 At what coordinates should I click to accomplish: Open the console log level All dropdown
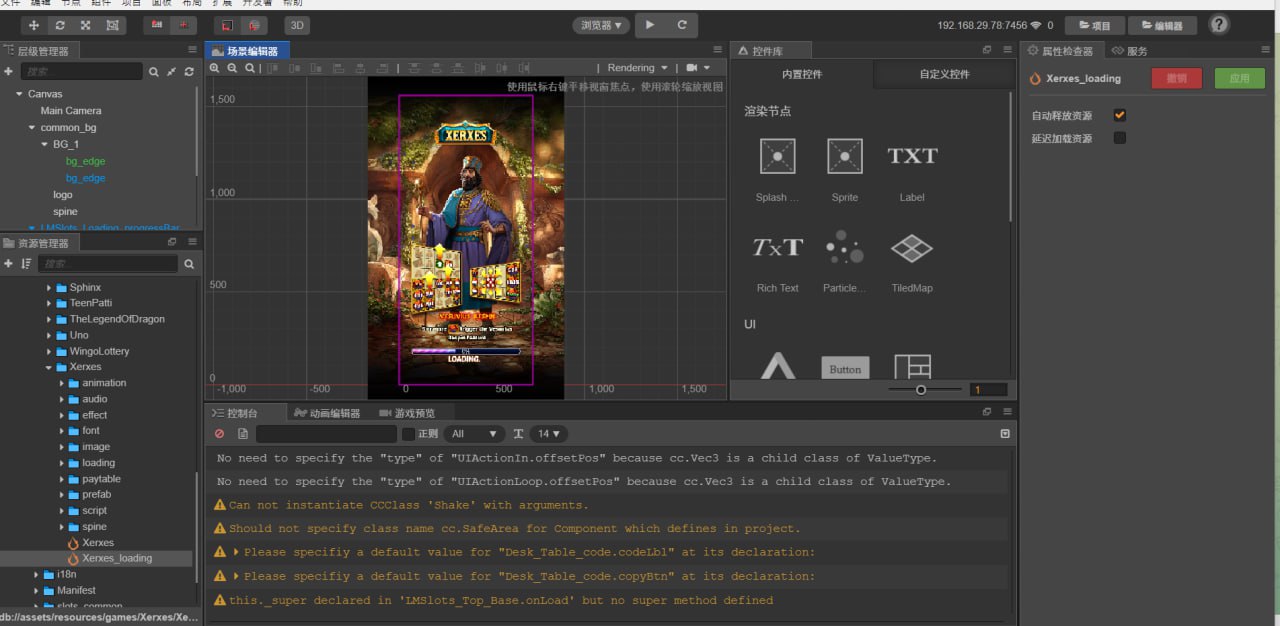(x=474, y=434)
